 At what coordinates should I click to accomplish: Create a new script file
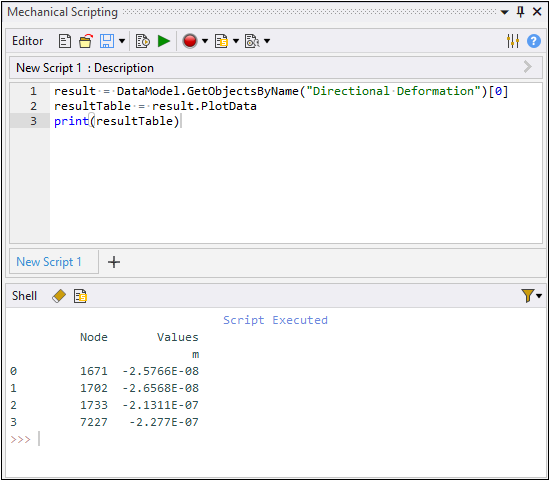(65, 41)
